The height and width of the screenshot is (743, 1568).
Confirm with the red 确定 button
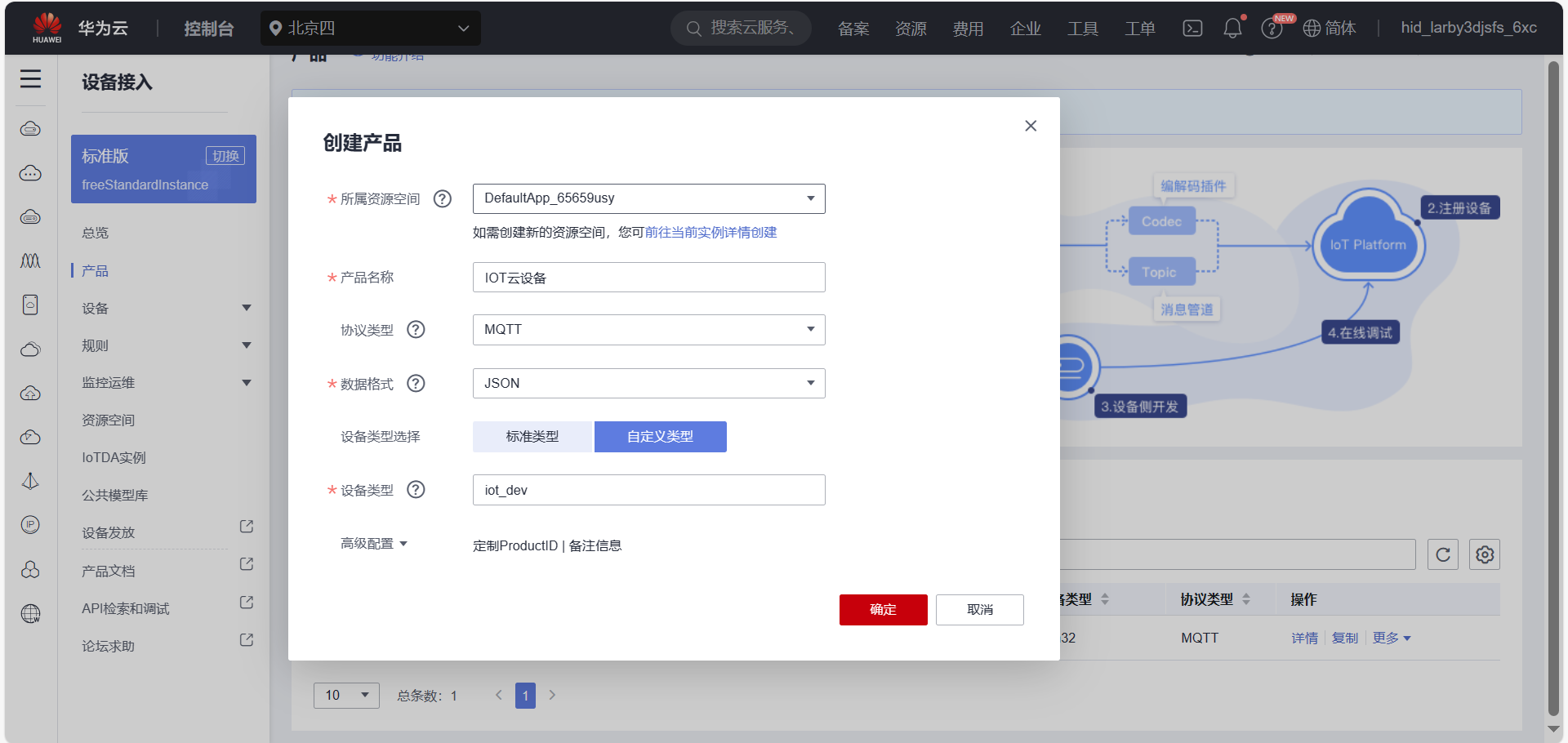coord(884,610)
